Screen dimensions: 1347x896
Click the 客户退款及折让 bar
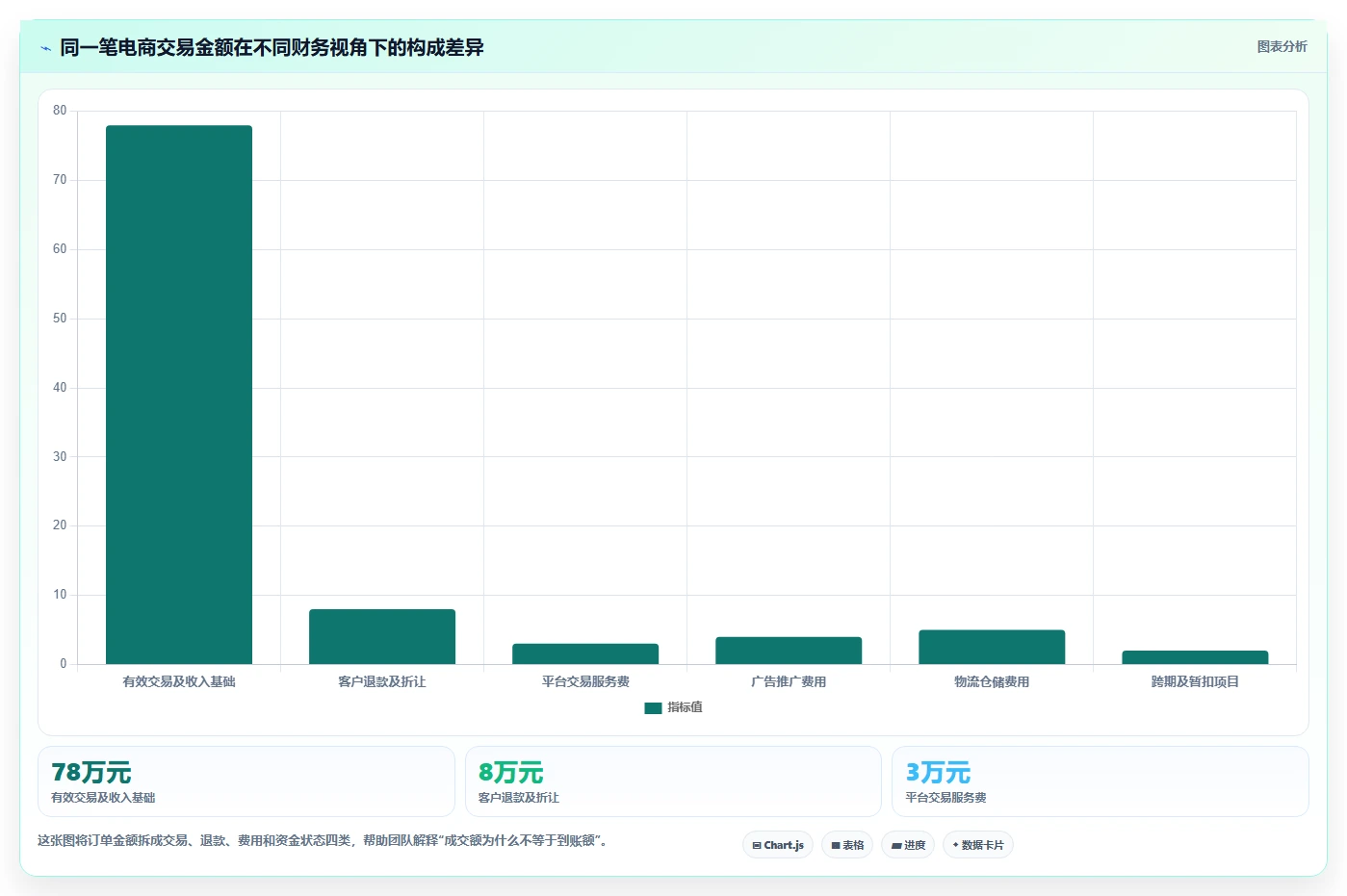382,636
